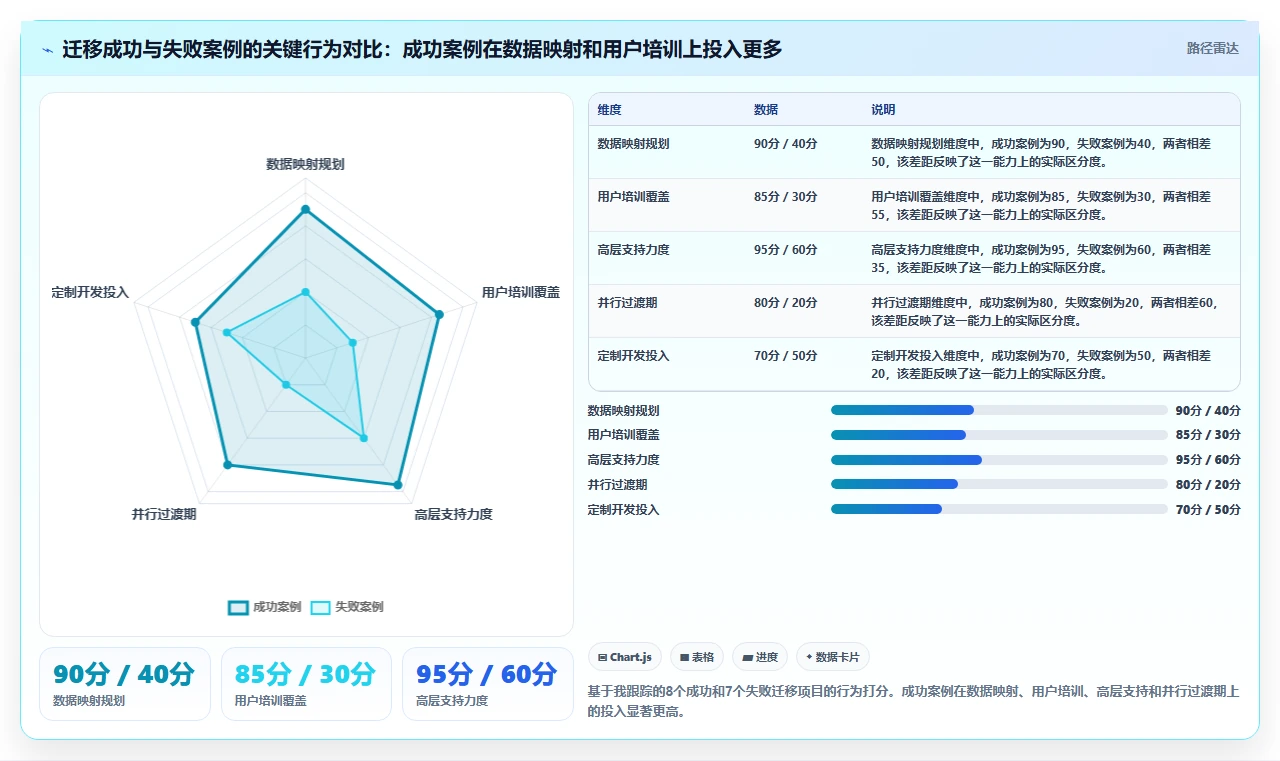Click the 用户培训覆盖 progress bar

click(999, 435)
